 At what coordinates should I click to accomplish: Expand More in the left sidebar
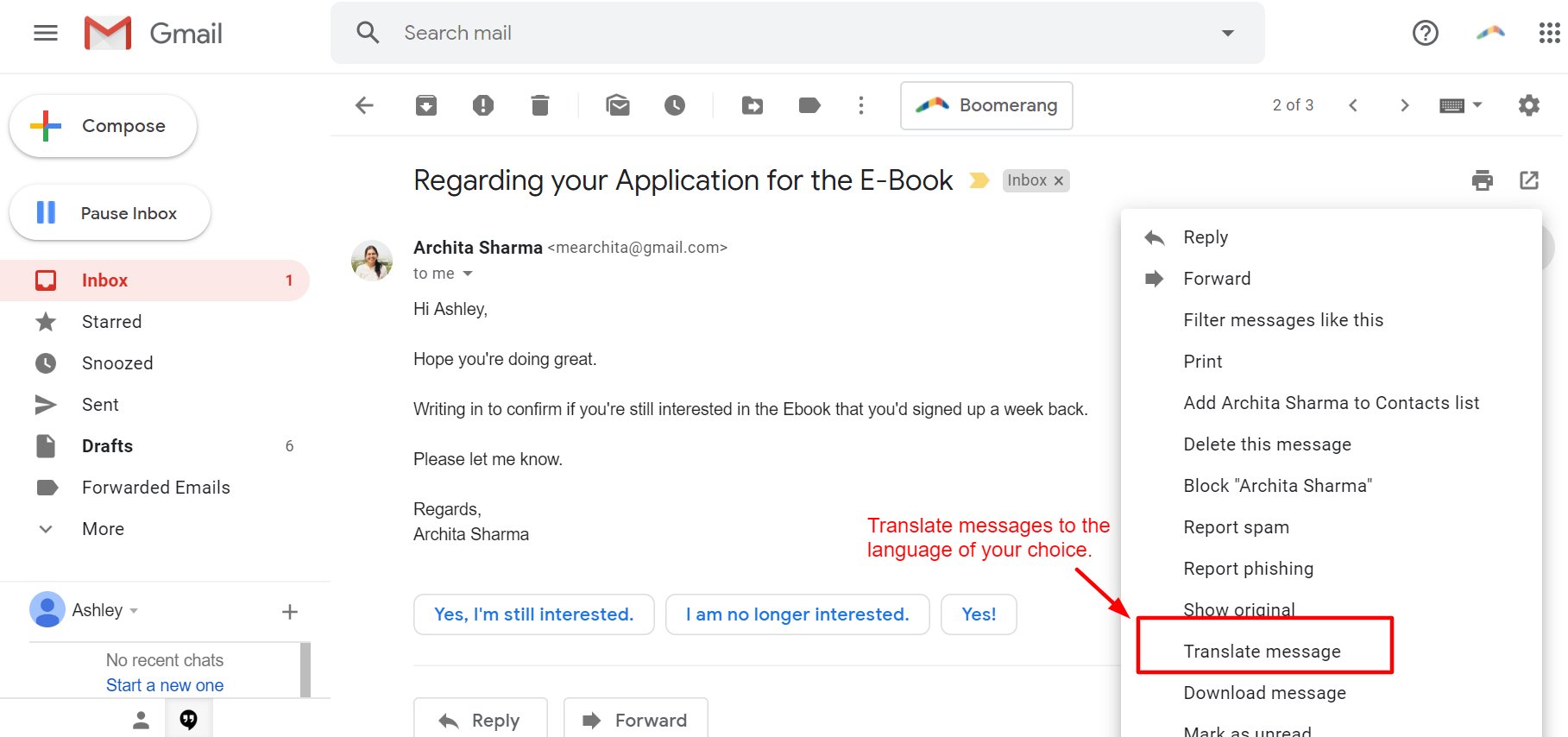103,529
